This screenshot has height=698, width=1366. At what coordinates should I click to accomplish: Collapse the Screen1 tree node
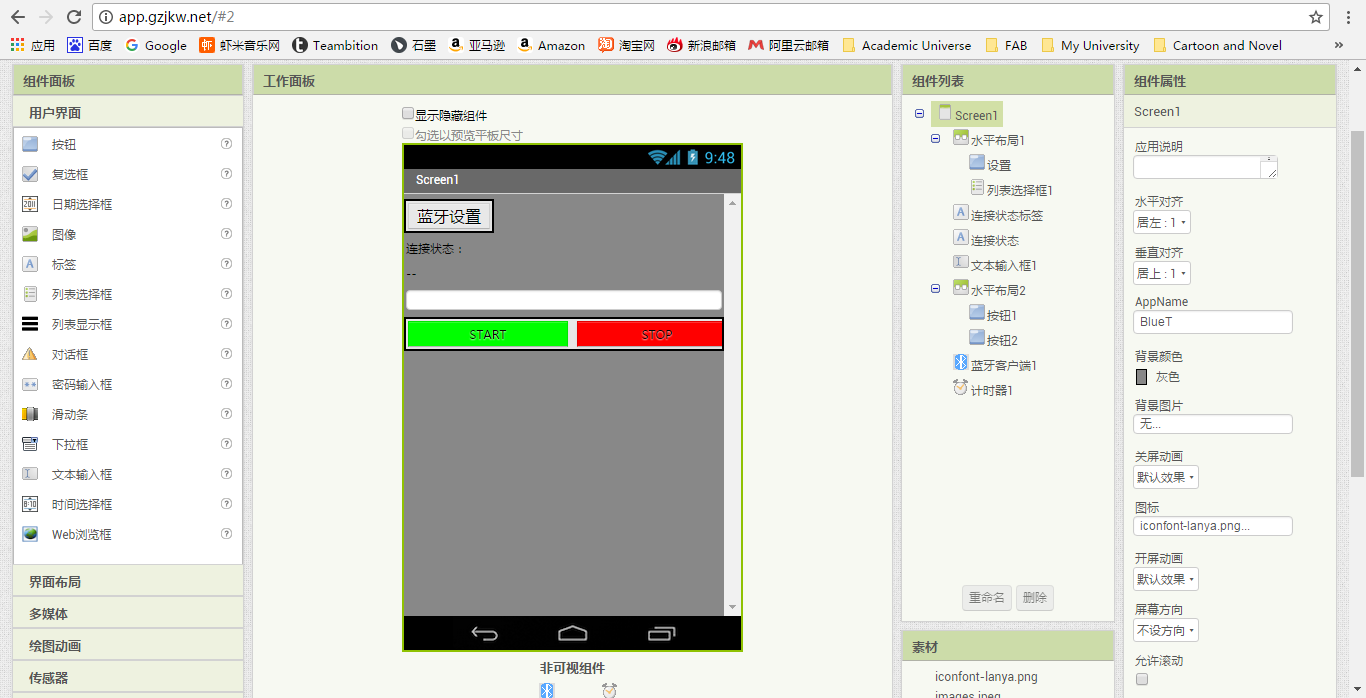919,114
